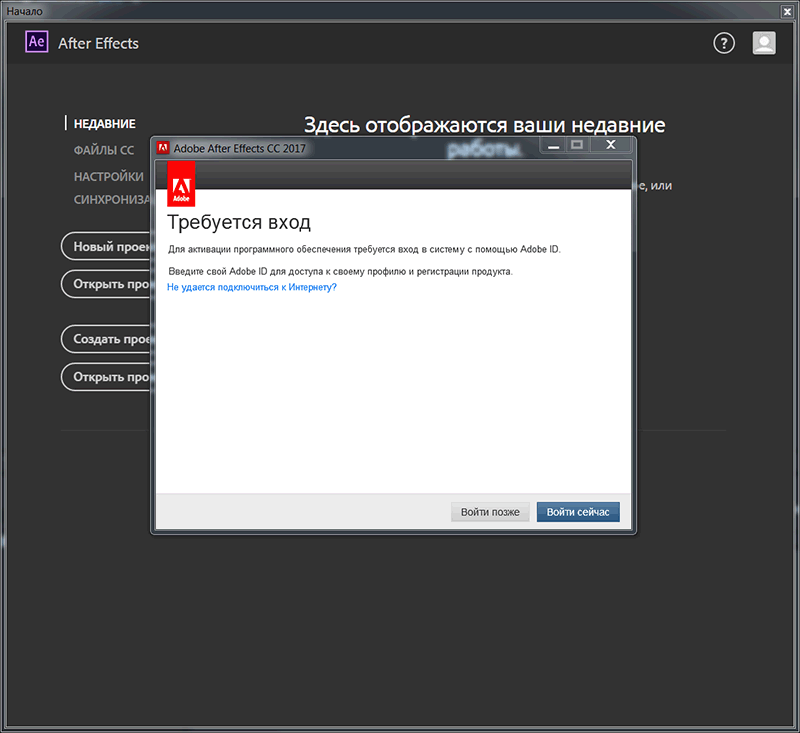Open the user profile avatar icon

coord(764,43)
